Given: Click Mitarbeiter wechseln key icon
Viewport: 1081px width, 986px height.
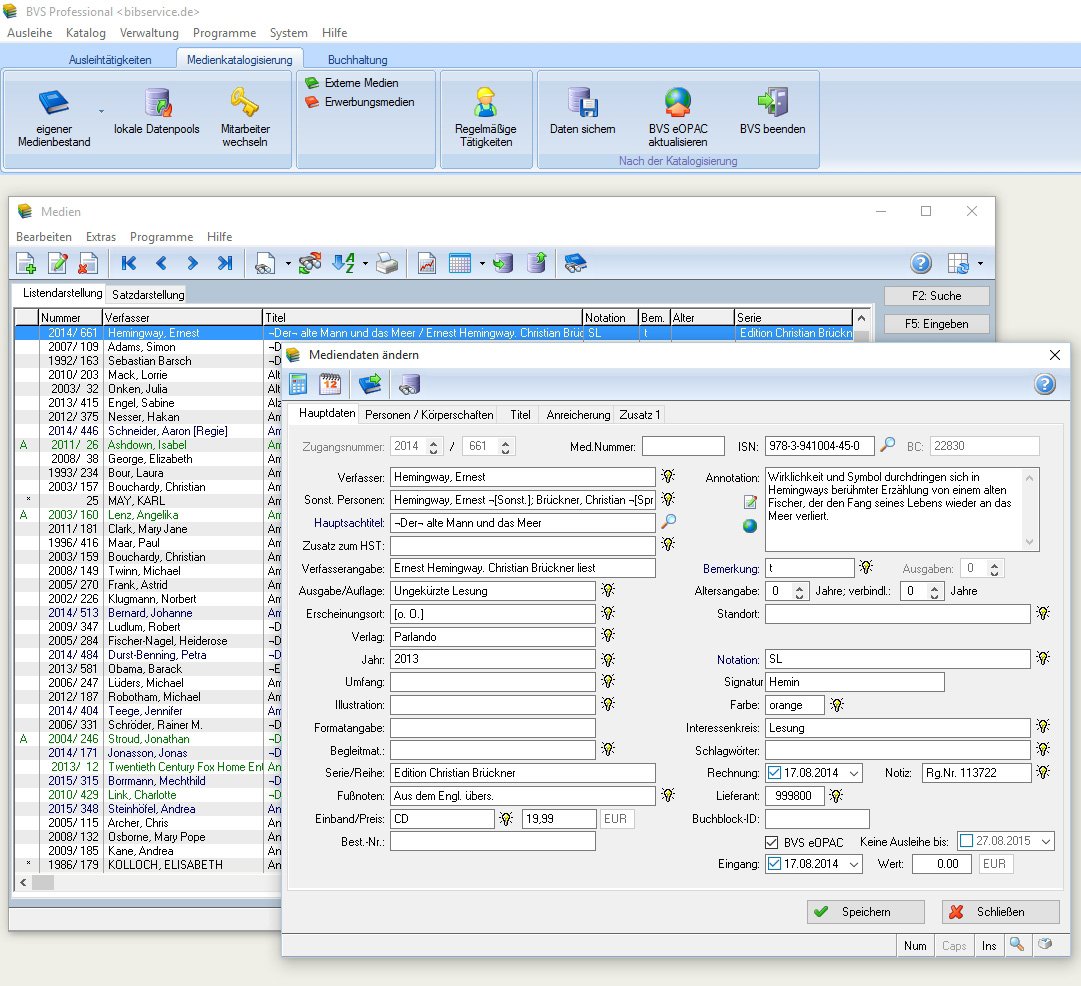Looking at the screenshot, I should click(x=244, y=104).
